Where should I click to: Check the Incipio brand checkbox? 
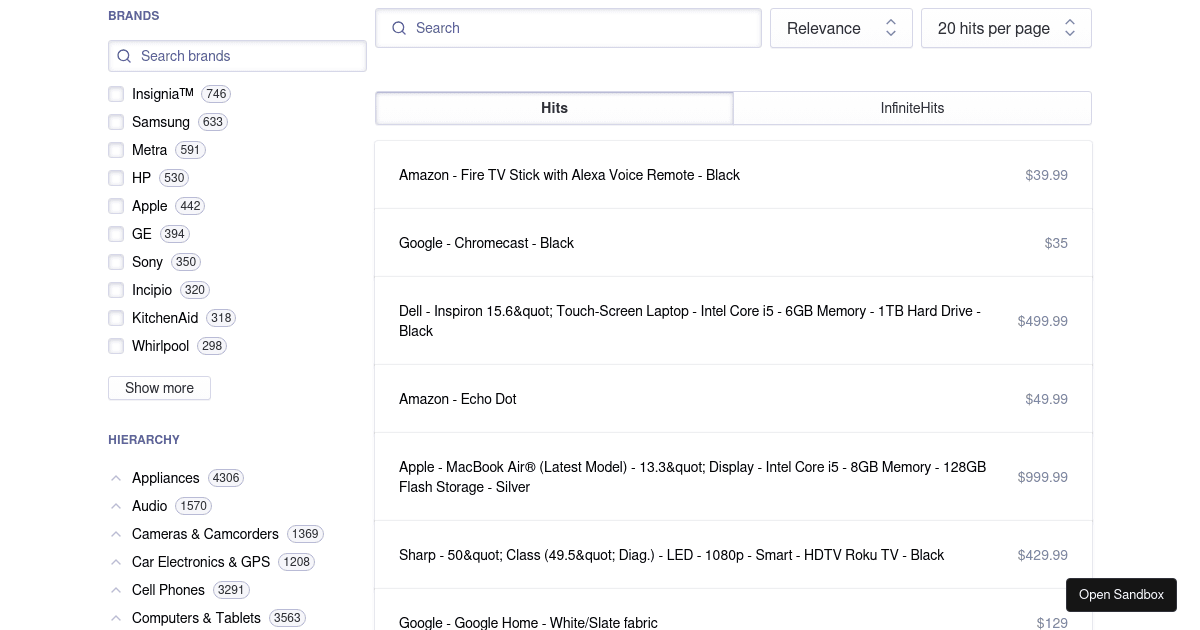116,290
